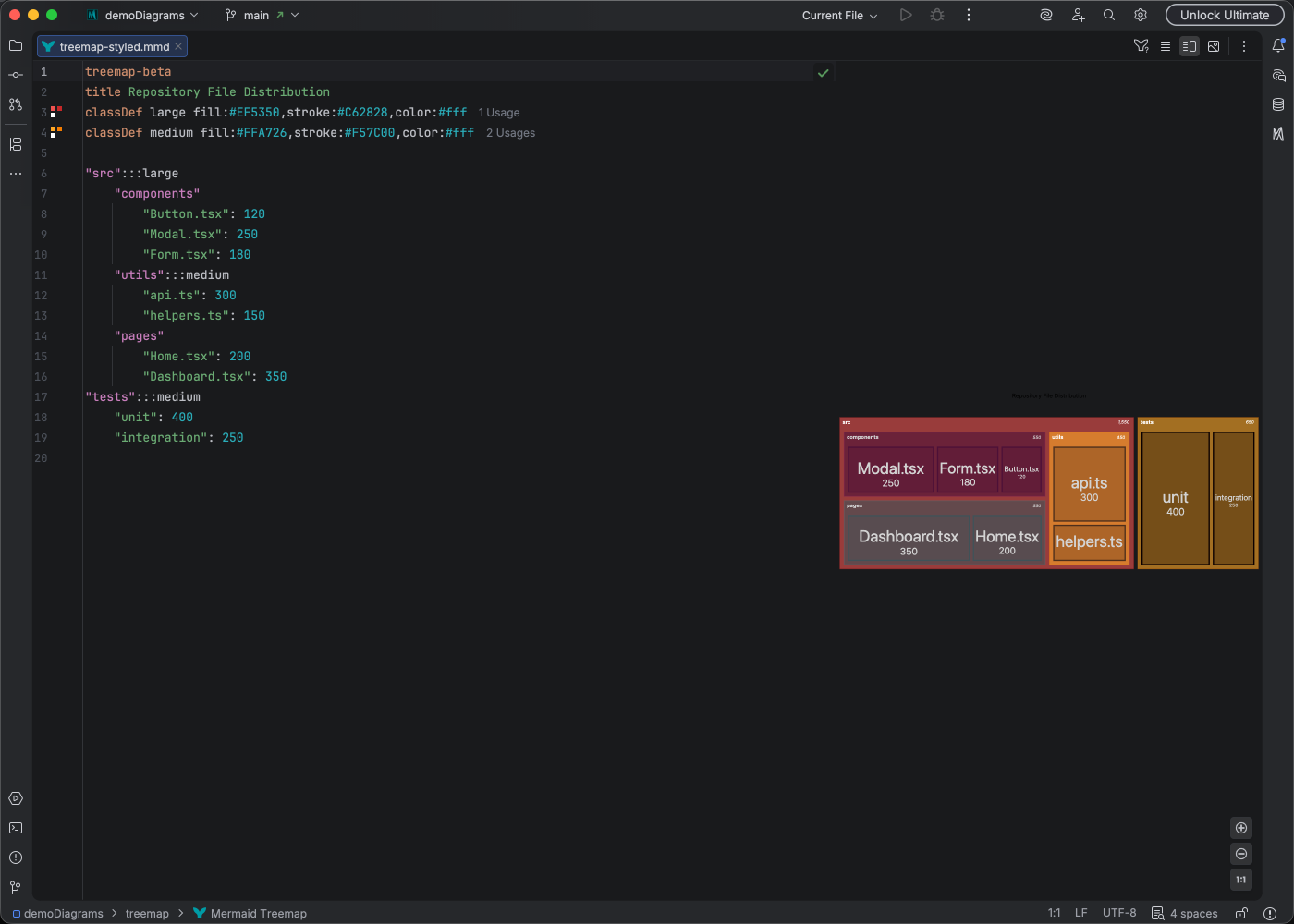
Task: Open the IDE Settings gear icon
Action: coord(1140,15)
